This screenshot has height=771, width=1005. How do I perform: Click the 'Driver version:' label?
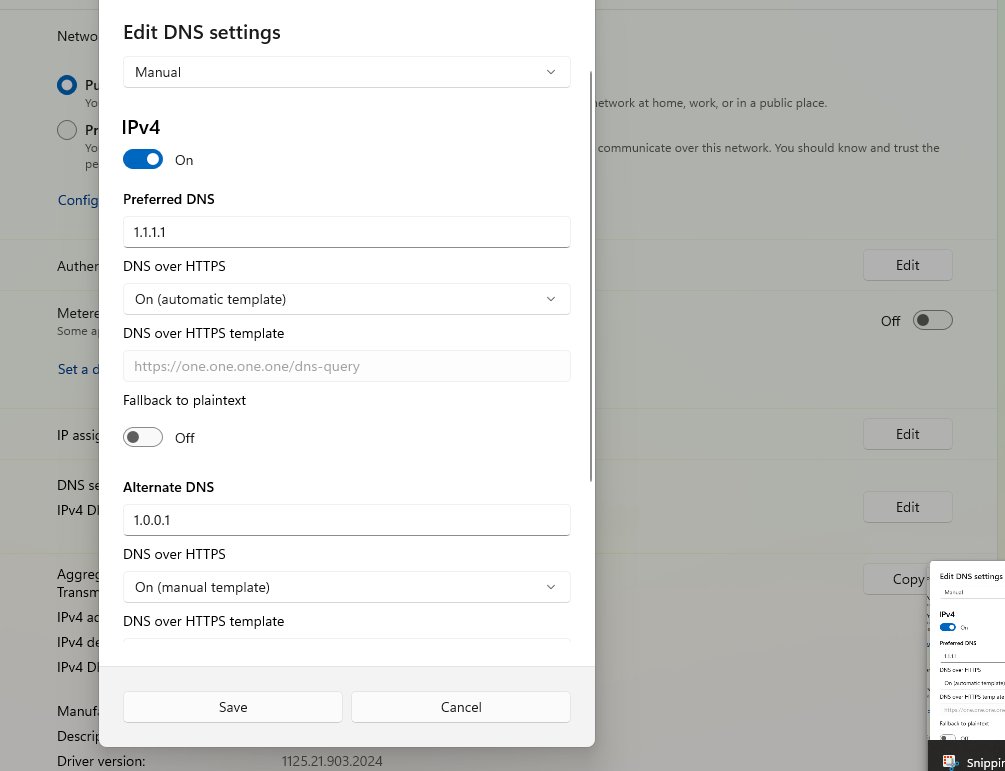pyautogui.click(x=101, y=761)
